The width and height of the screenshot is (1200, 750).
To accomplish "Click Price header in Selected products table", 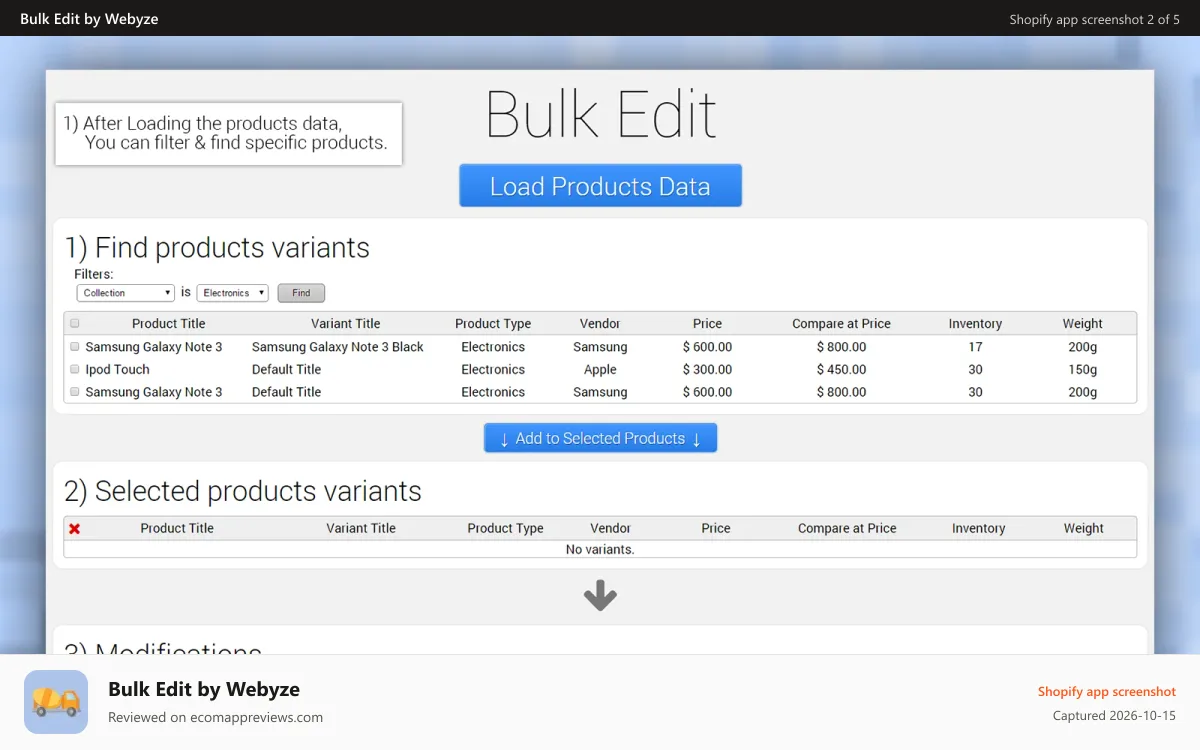I will coord(716,528).
